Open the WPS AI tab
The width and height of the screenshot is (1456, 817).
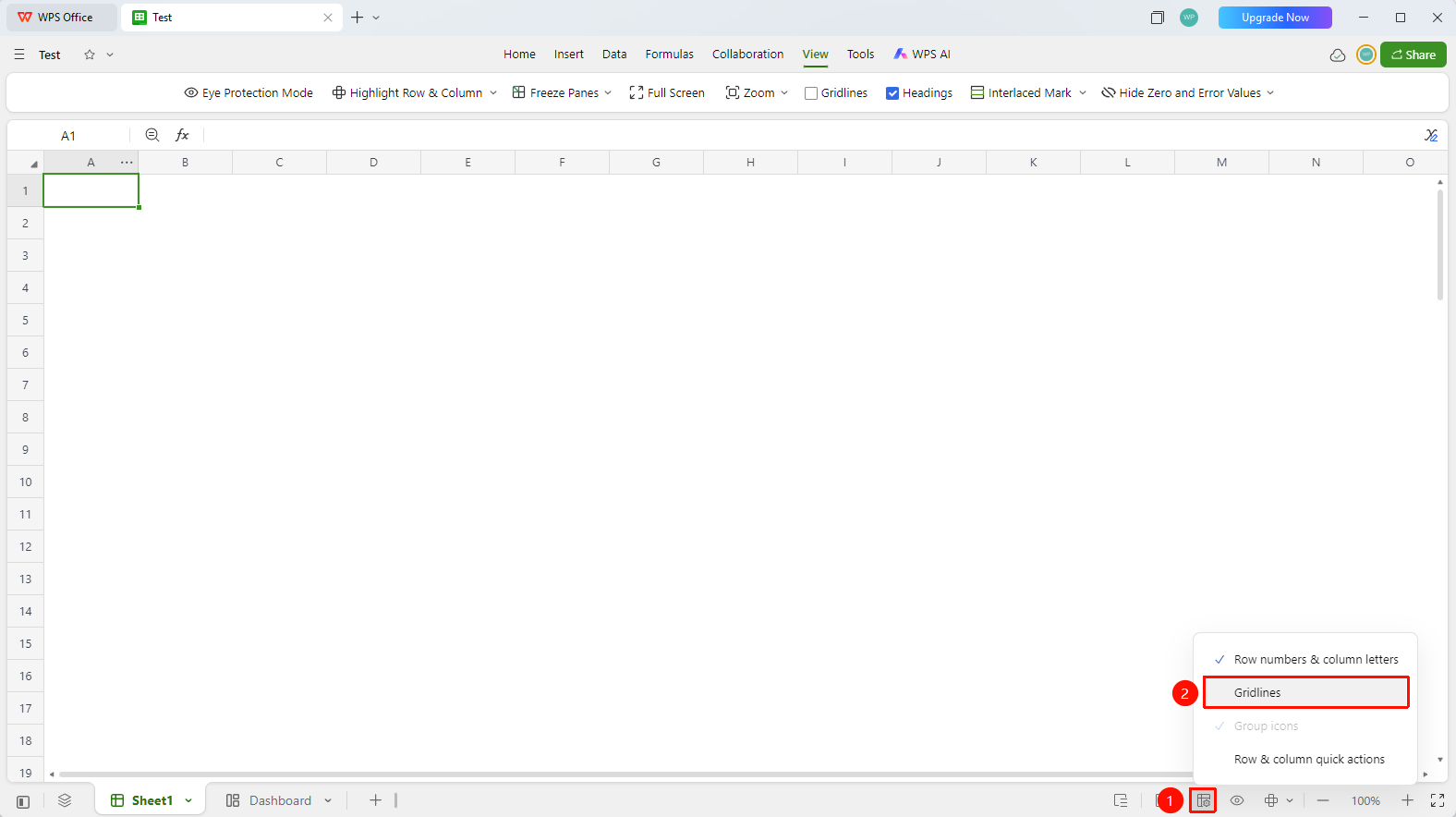point(922,55)
